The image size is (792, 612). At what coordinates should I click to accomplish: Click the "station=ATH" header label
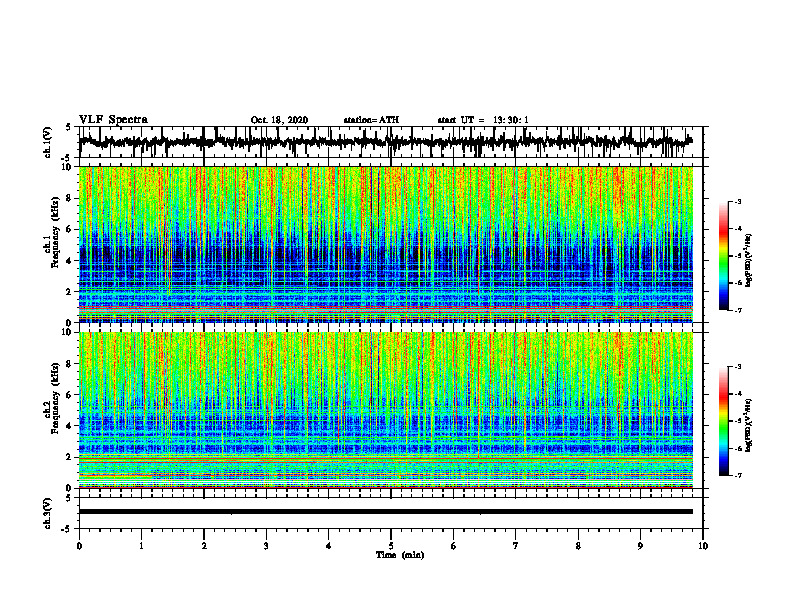(x=371, y=120)
